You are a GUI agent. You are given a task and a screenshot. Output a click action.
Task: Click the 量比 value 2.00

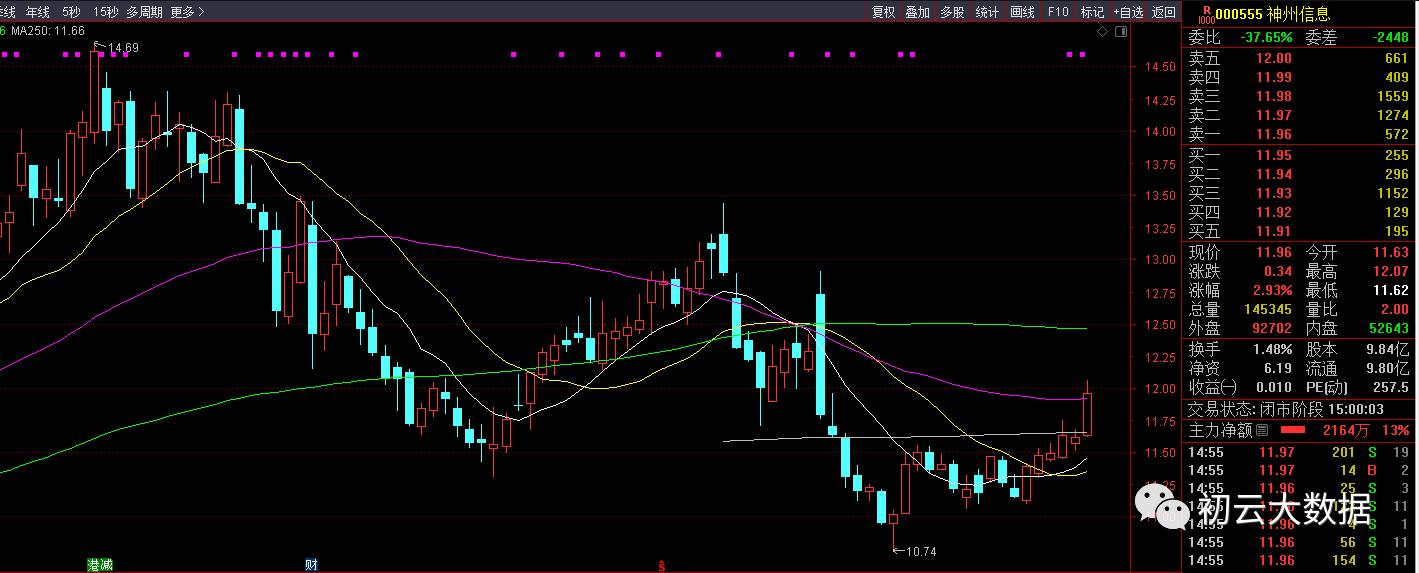1395,310
